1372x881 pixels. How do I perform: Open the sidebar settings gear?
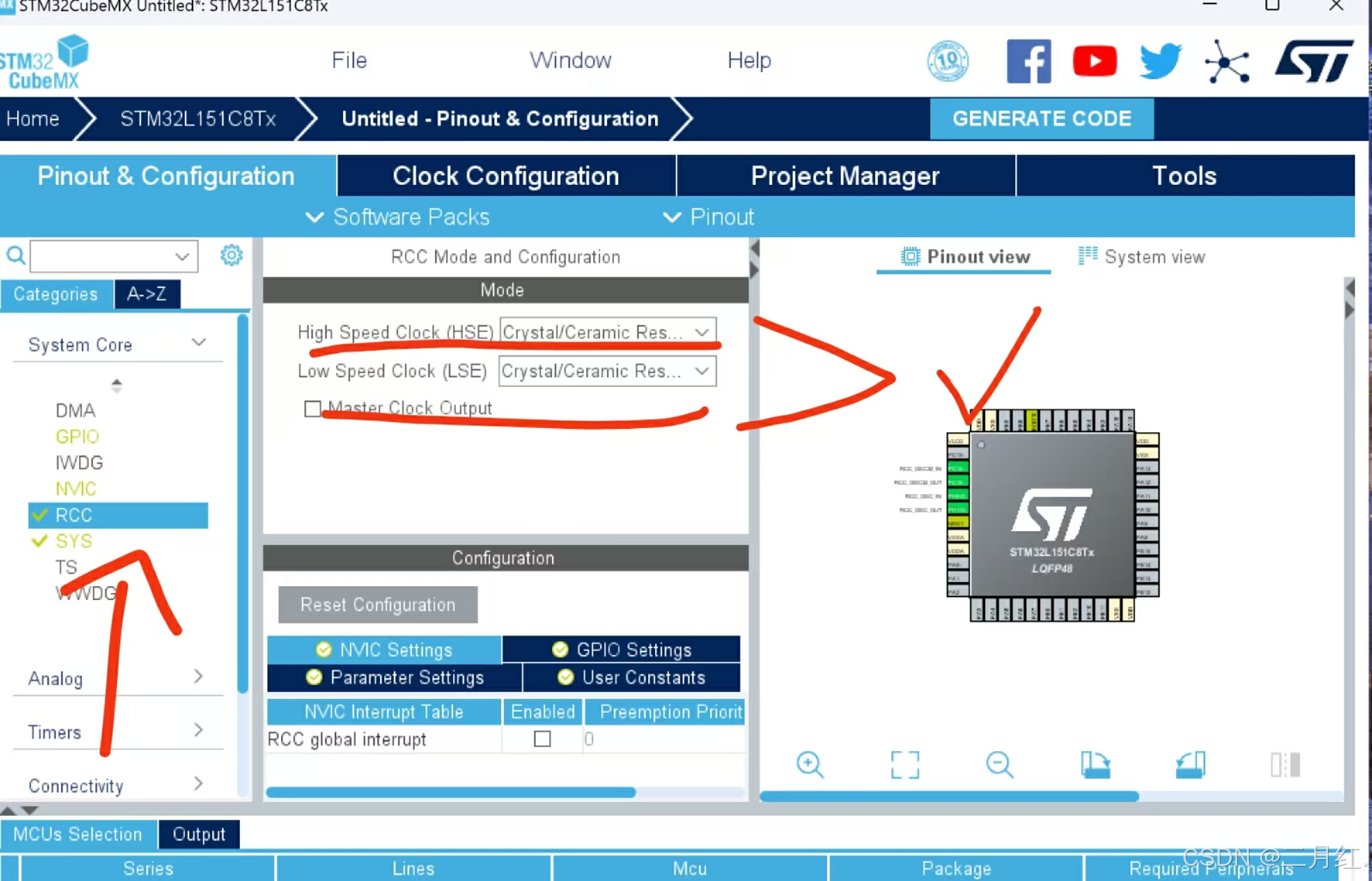coord(232,255)
